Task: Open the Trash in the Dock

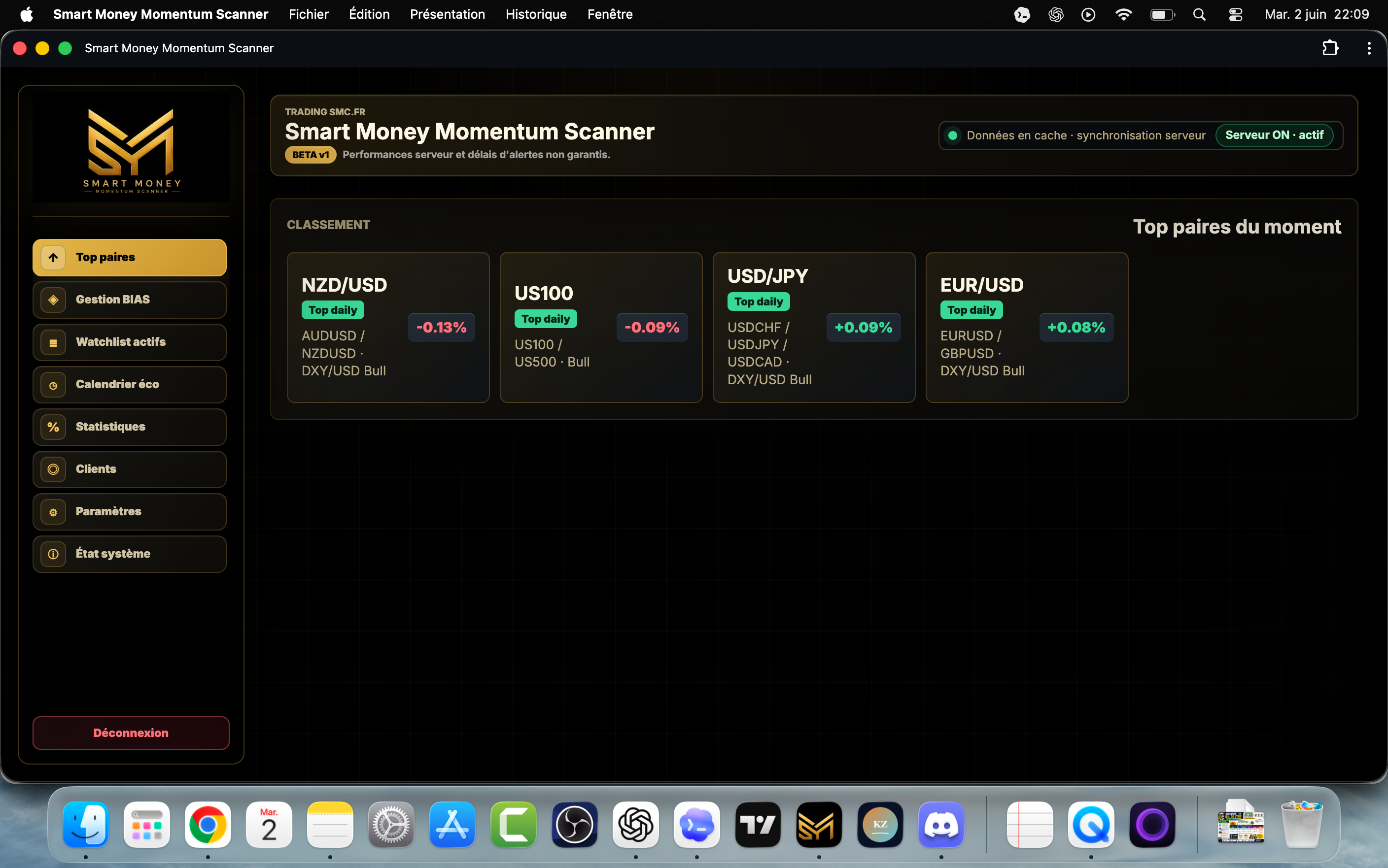Action: [1302, 825]
